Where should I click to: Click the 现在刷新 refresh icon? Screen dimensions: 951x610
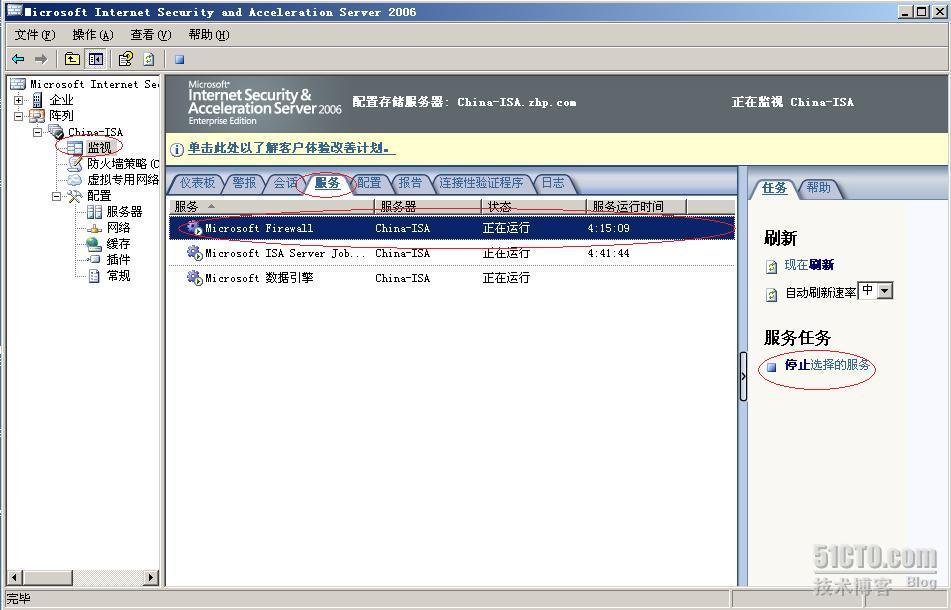(x=771, y=266)
